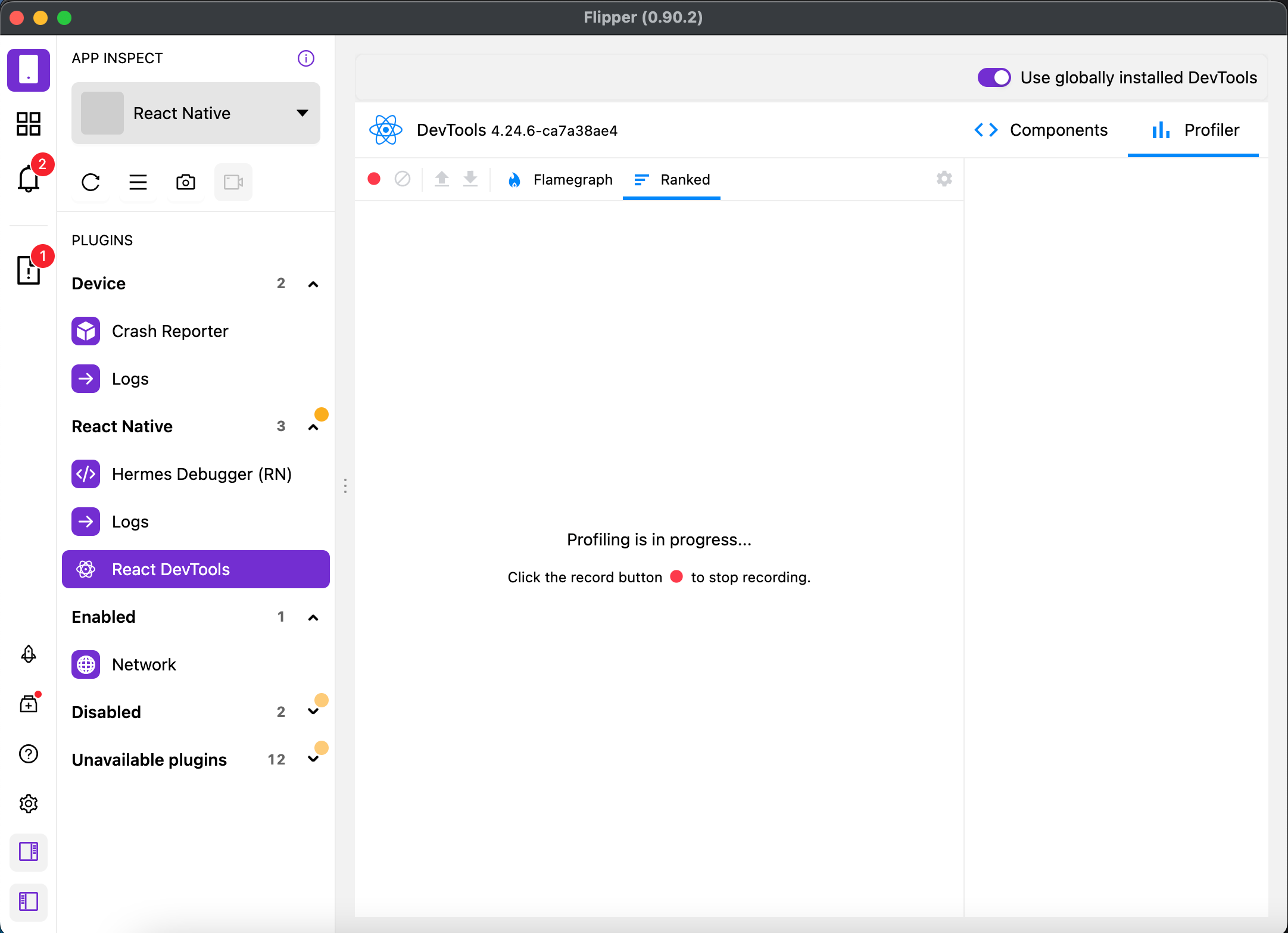Screen dimensions: 1288x933
Task: Click the load profile upload icon
Action: [x=442, y=179]
